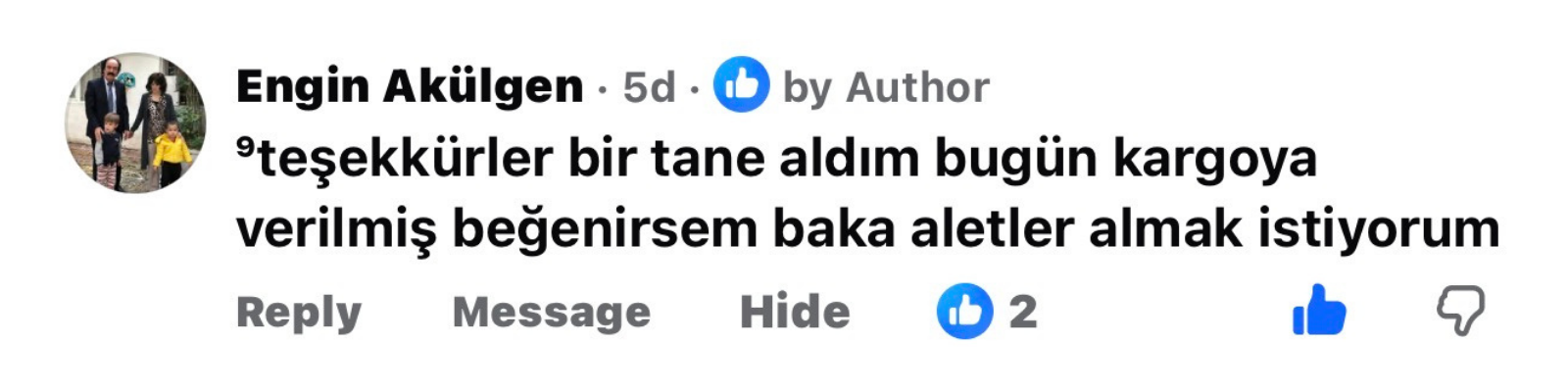Viewport: 1568px width, 392px height.
Task: Click the blue like badge beside 'by Author'
Action: 741,85
